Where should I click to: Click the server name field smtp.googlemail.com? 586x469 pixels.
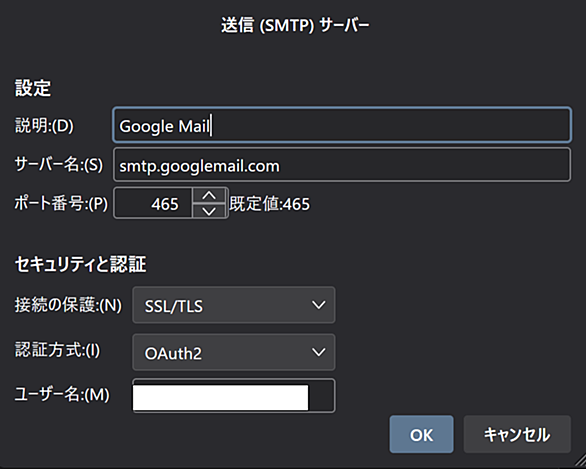coord(342,165)
